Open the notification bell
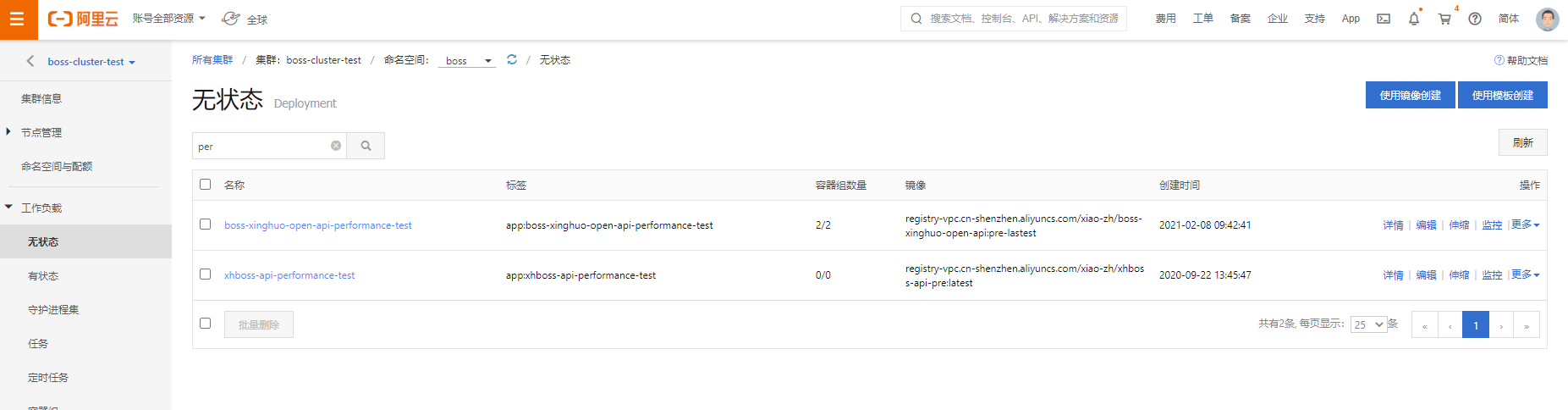Viewport: 1568px width, 410px height. pyautogui.click(x=1414, y=19)
